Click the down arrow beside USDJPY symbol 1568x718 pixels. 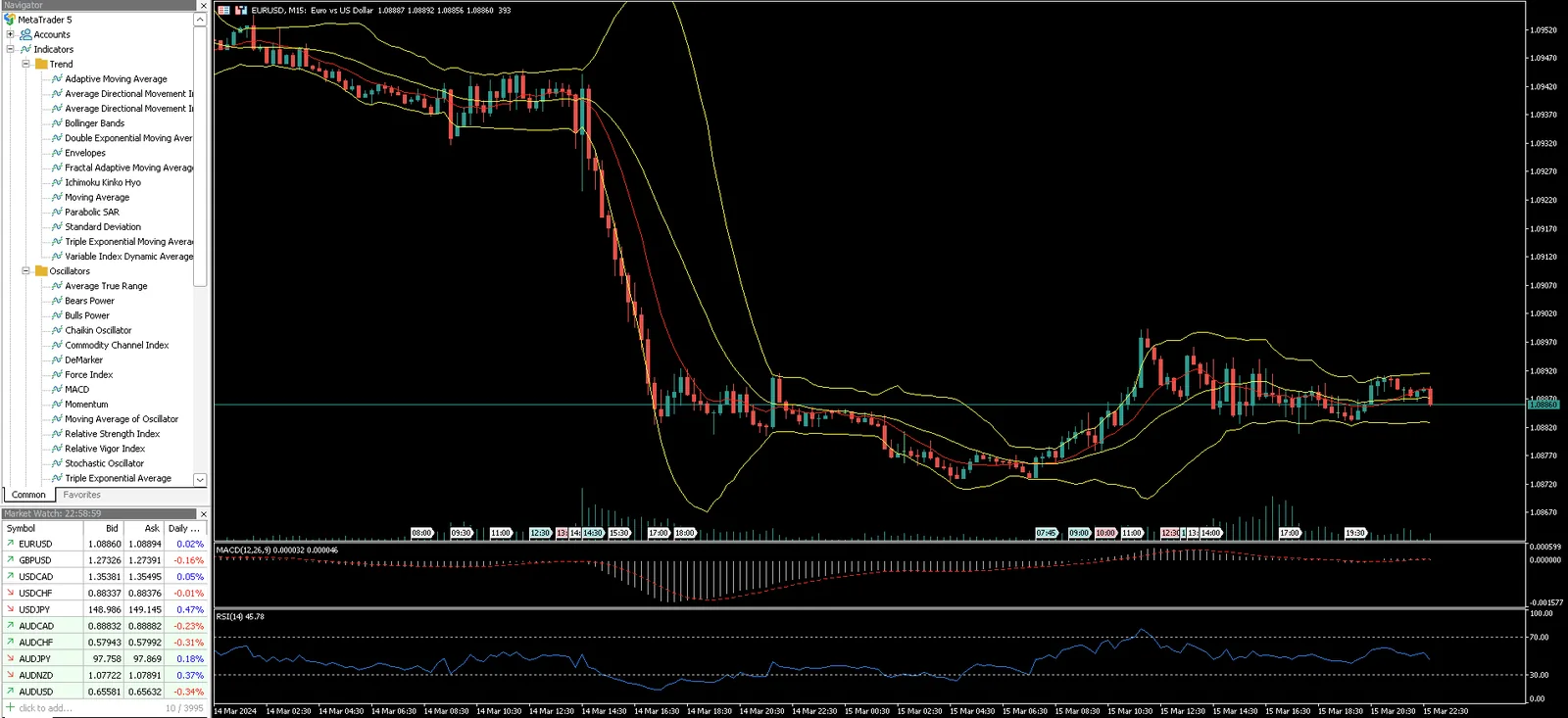10,609
